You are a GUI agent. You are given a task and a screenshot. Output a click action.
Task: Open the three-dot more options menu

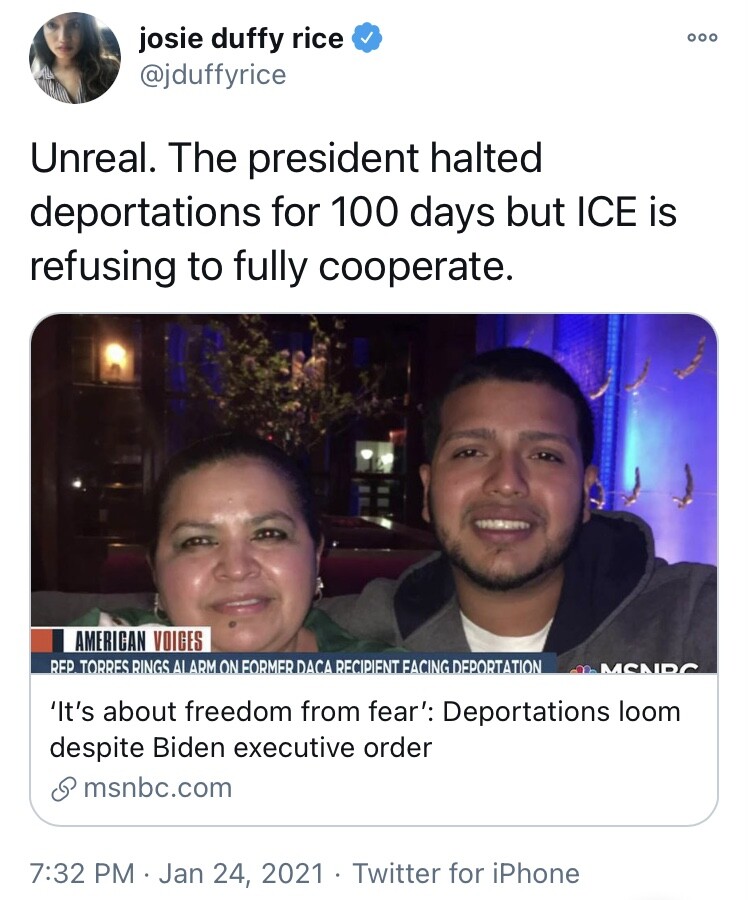tap(702, 38)
